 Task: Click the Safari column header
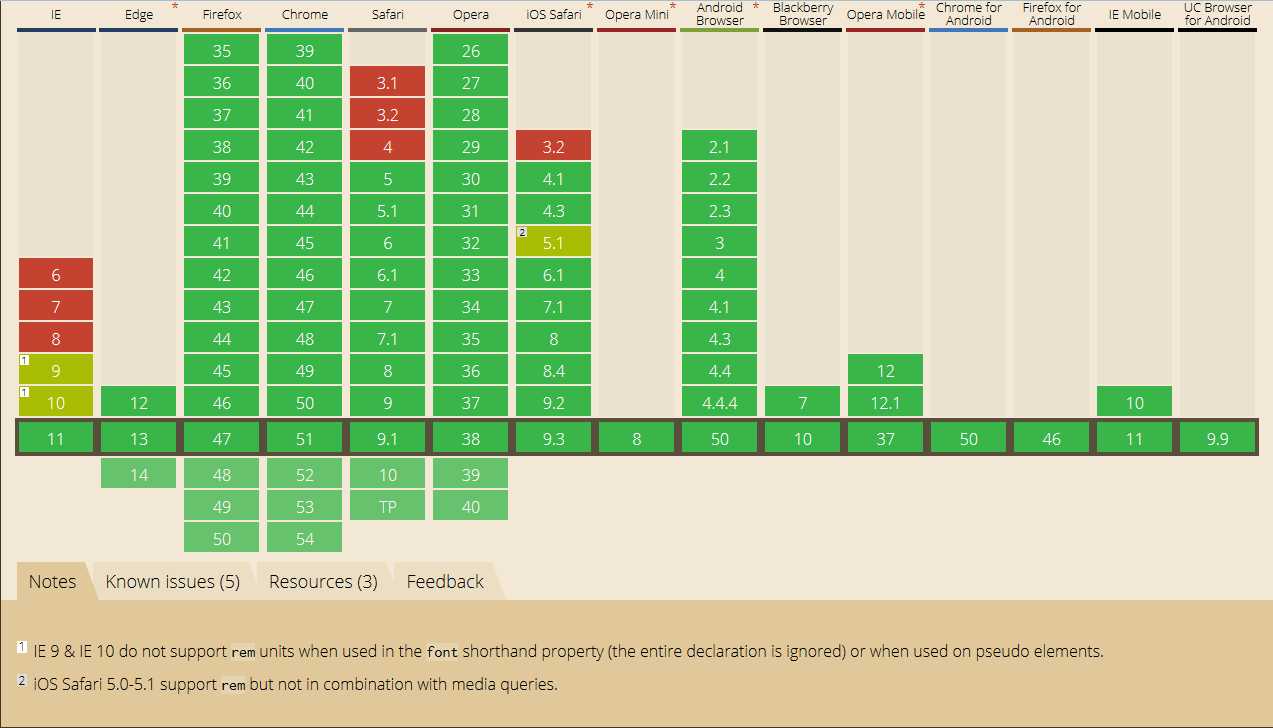388,15
